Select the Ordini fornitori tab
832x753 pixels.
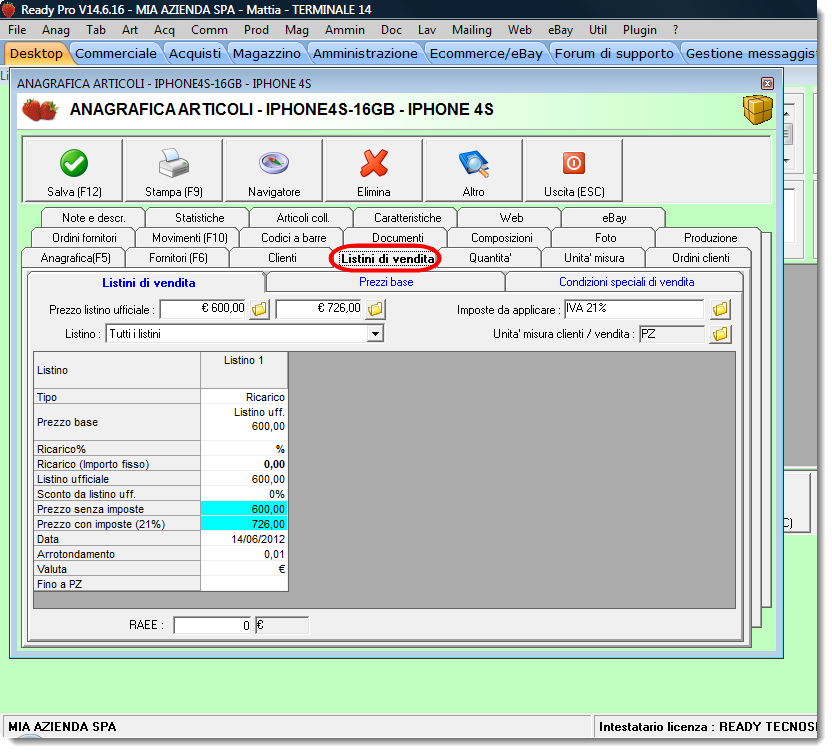pos(84,238)
